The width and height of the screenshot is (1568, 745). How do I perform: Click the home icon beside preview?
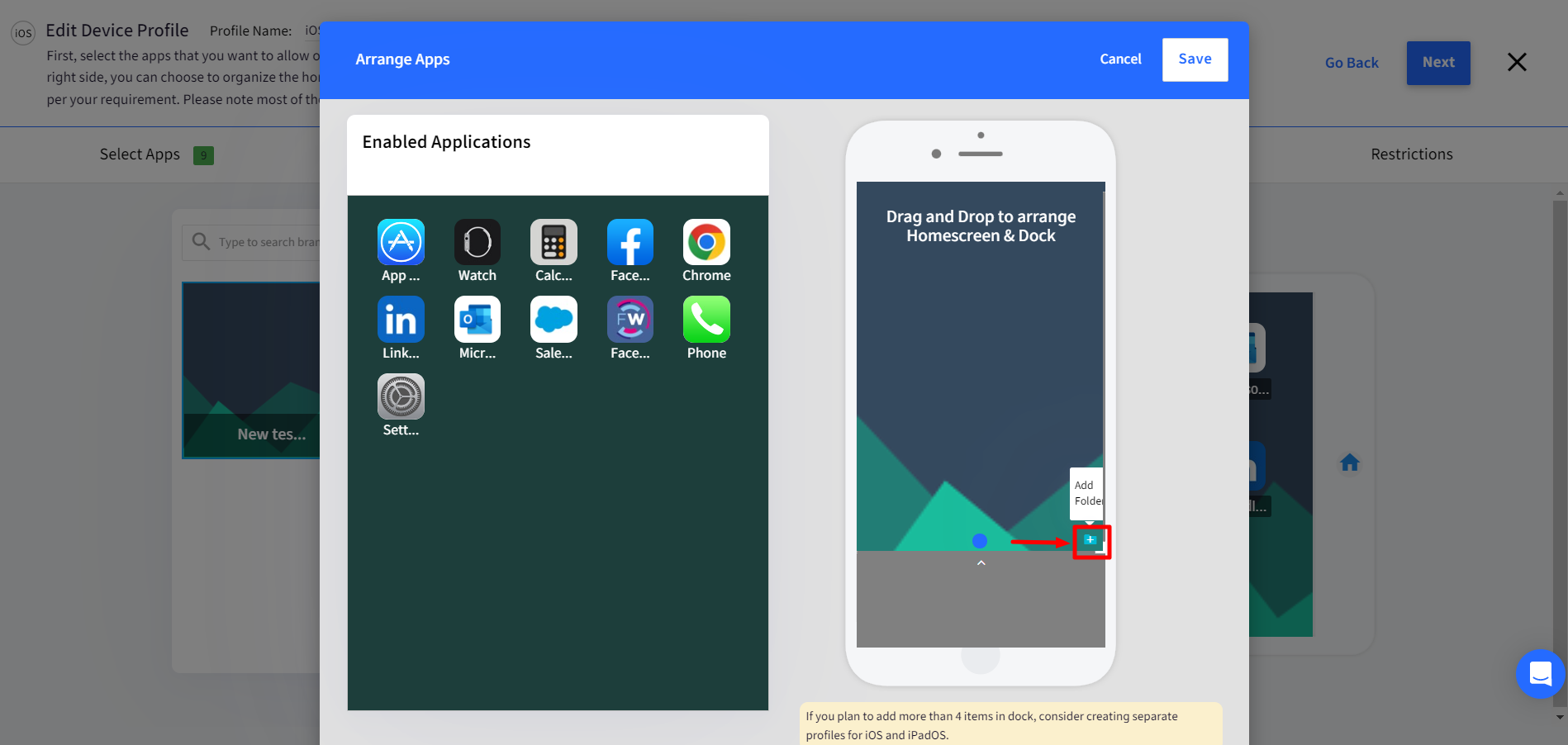pos(1350,463)
